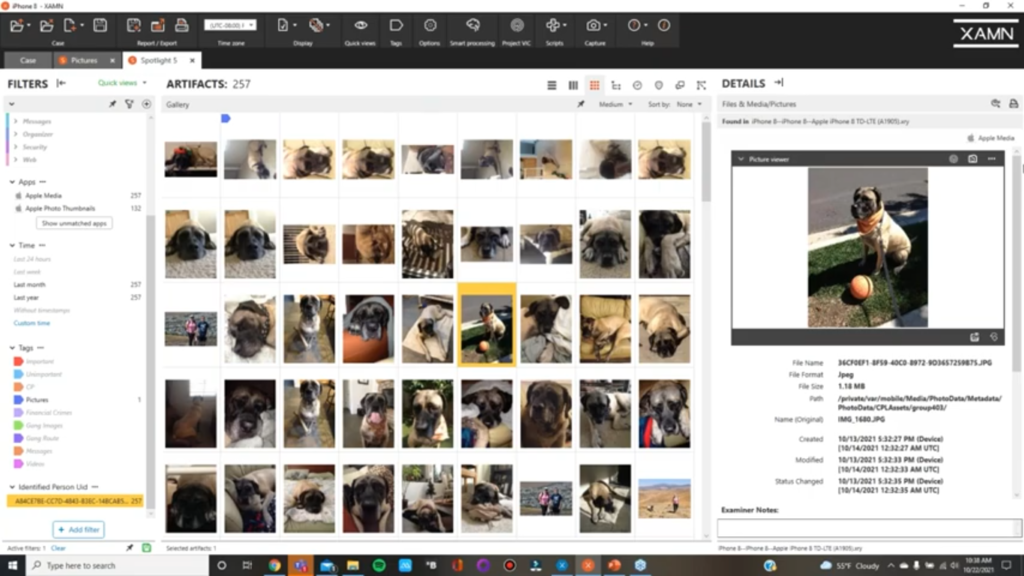Click the Print report icon
This screenshot has width=1024, height=576.
tap(182, 25)
